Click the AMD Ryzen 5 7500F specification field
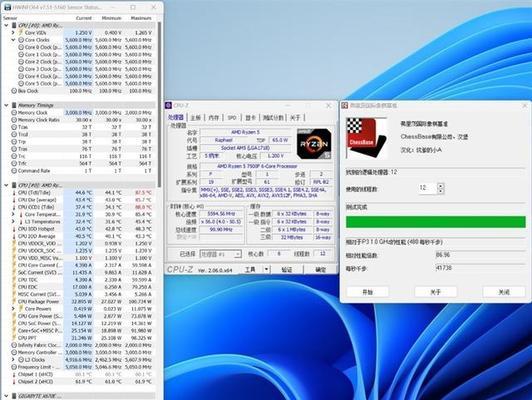Image resolution: width=532 pixels, height=400 pixels. click(x=257, y=166)
